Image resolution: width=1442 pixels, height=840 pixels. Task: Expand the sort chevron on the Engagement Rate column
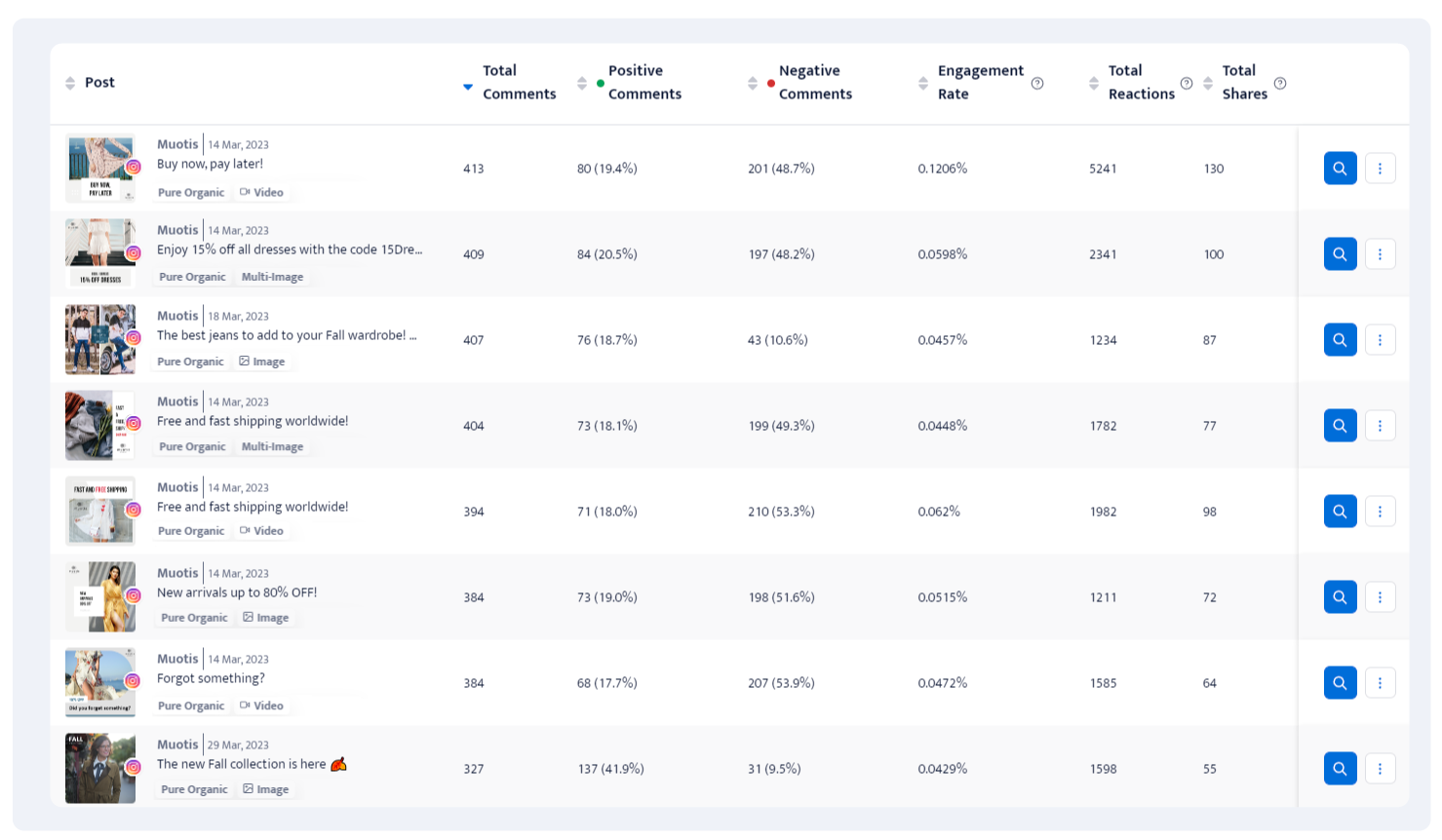pos(922,83)
